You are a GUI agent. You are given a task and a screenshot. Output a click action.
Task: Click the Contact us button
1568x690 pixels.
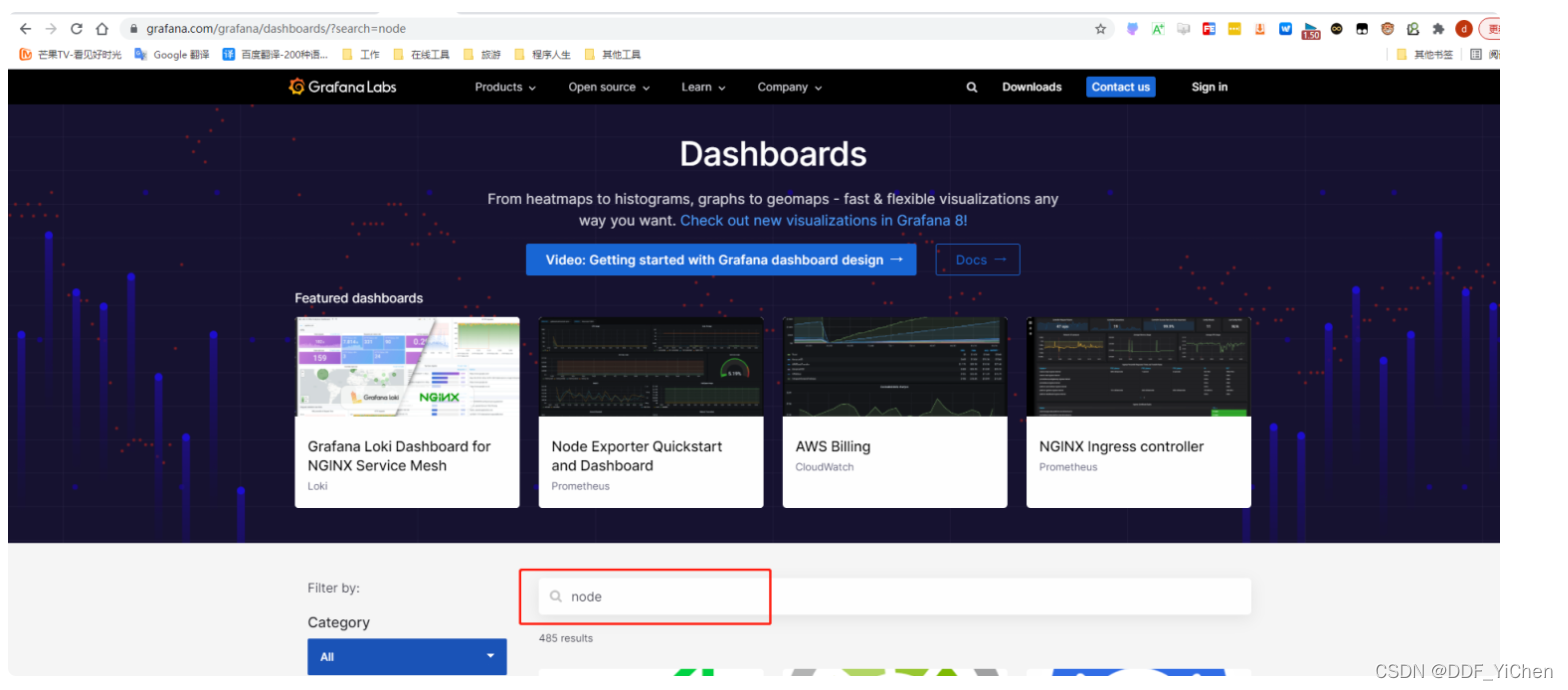pyautogui.click(x=1121, y=87)
